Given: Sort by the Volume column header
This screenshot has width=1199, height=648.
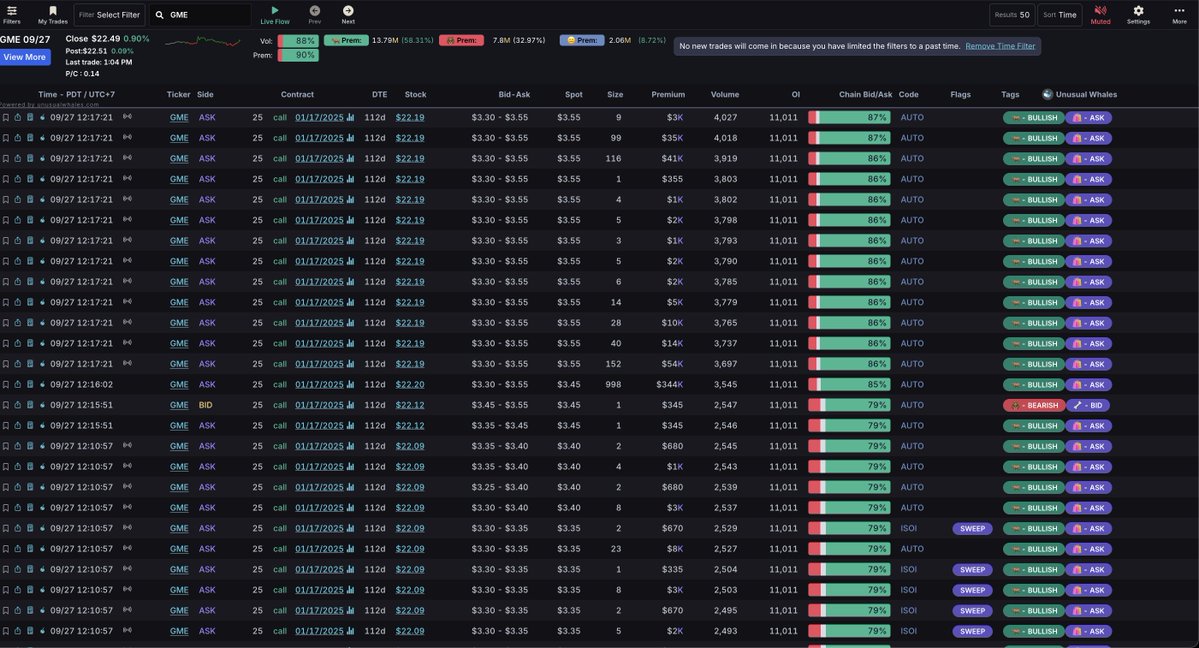Looking at the screenshot, I should 725,94.
